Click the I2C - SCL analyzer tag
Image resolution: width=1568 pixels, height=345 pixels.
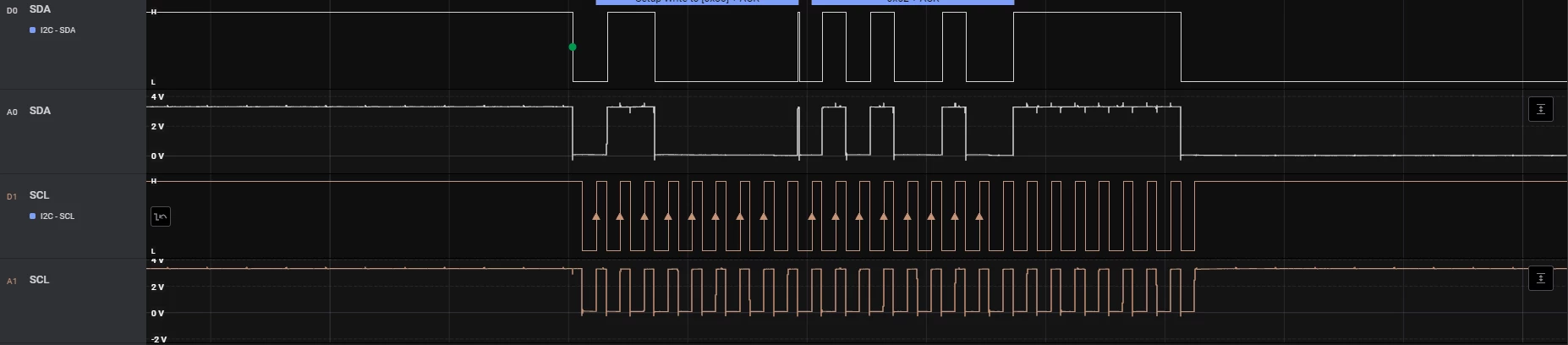58,216
